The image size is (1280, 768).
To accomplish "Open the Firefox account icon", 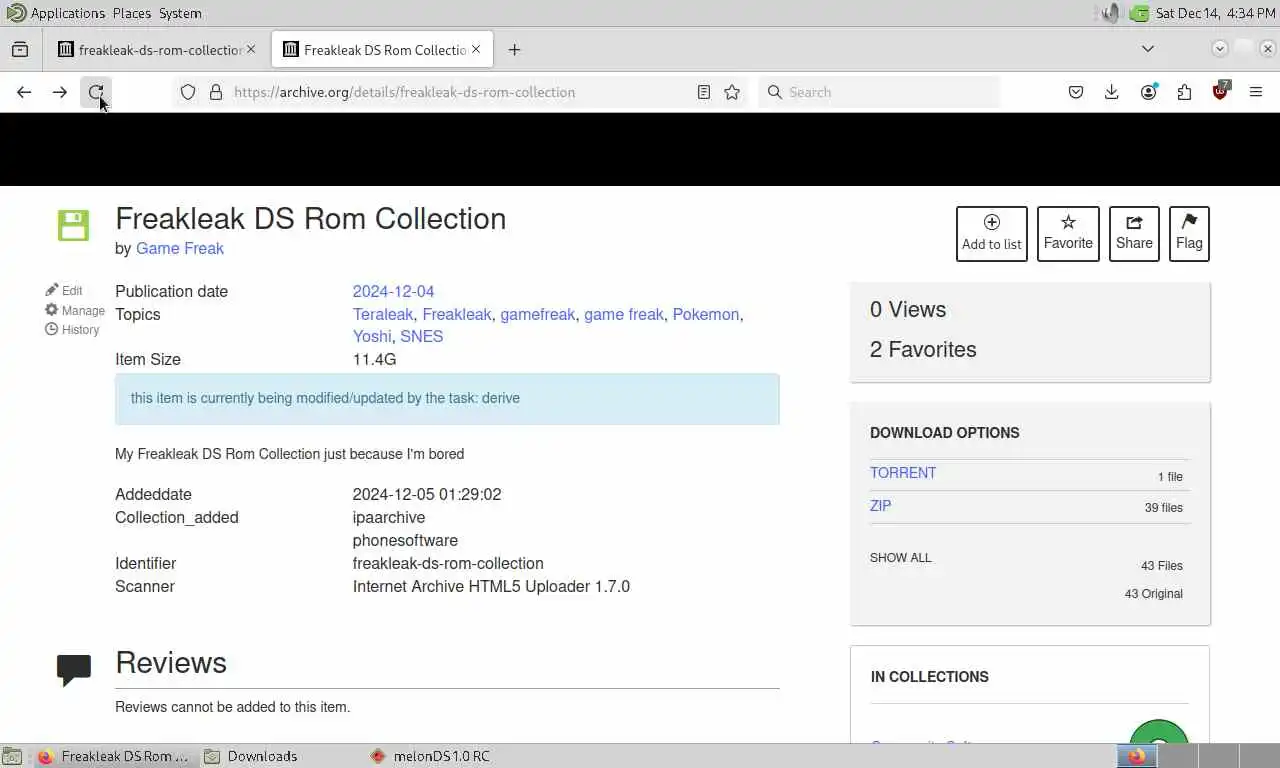I will (1148, 92).
